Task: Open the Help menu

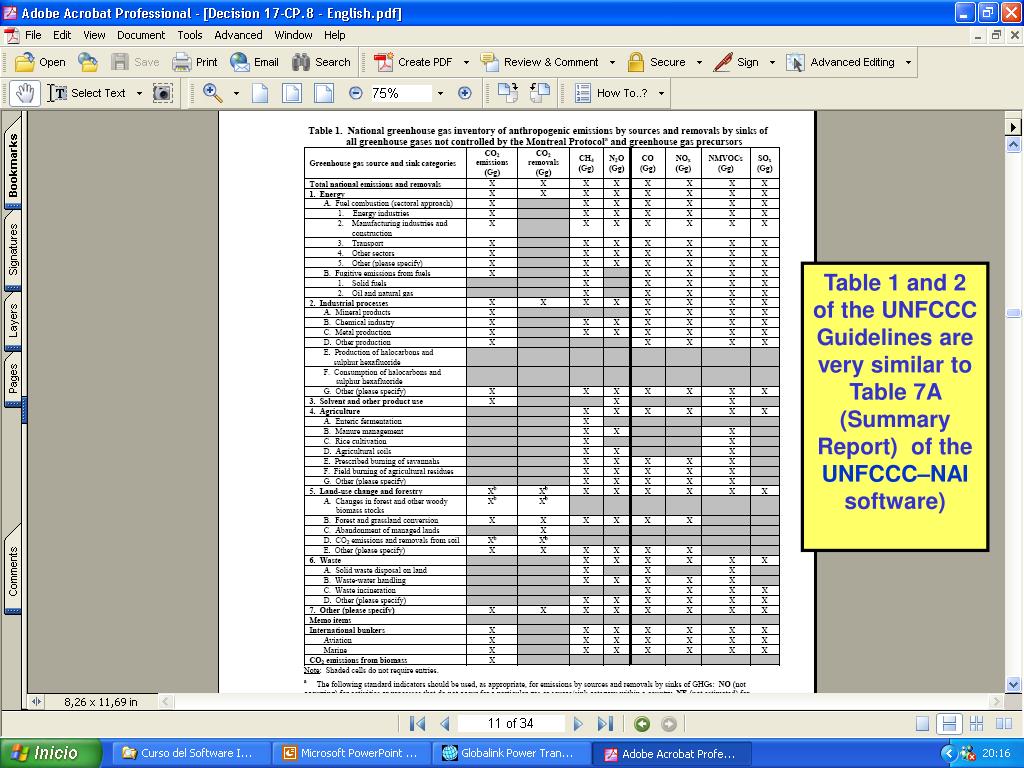Action: 334,35
